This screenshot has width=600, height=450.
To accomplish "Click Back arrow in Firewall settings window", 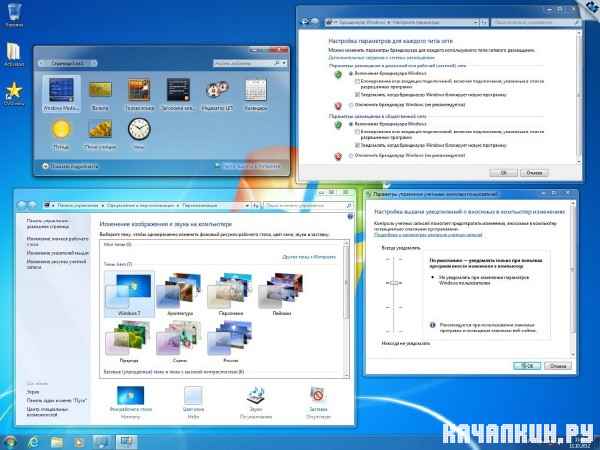I will 305,22.
